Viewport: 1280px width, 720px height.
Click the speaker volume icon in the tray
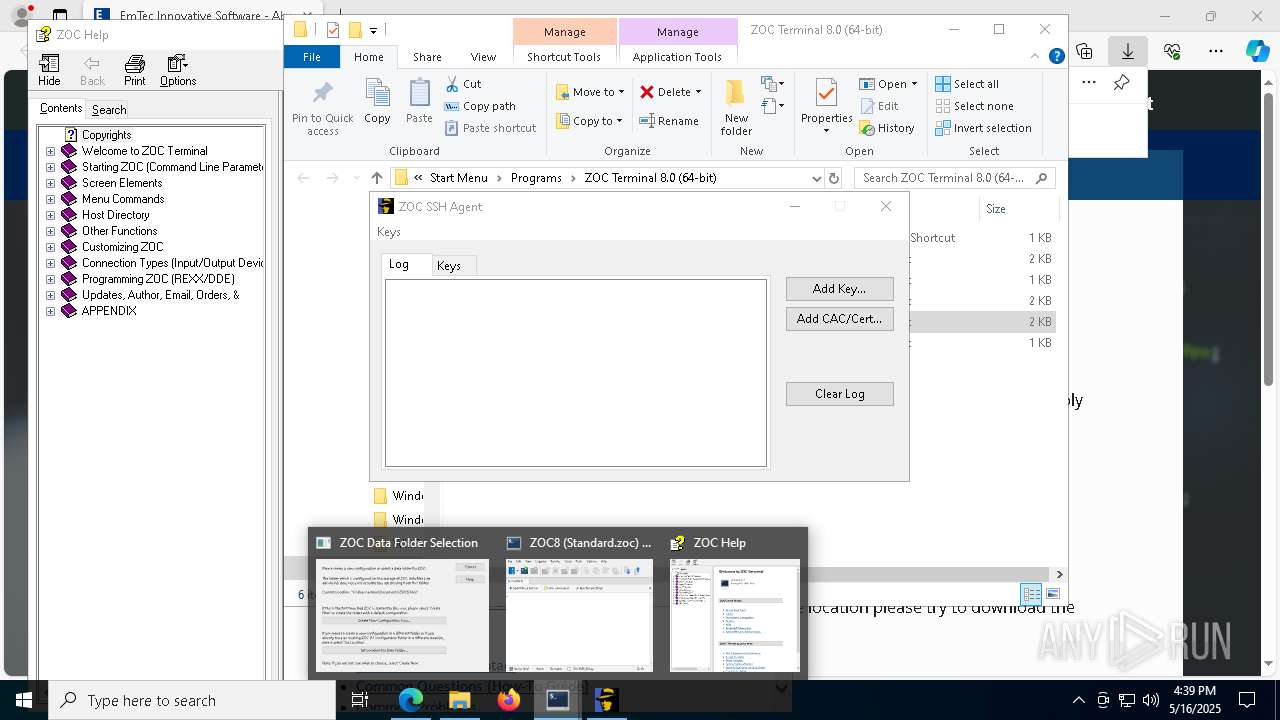pyautogui.click(x=1151, y=700)
